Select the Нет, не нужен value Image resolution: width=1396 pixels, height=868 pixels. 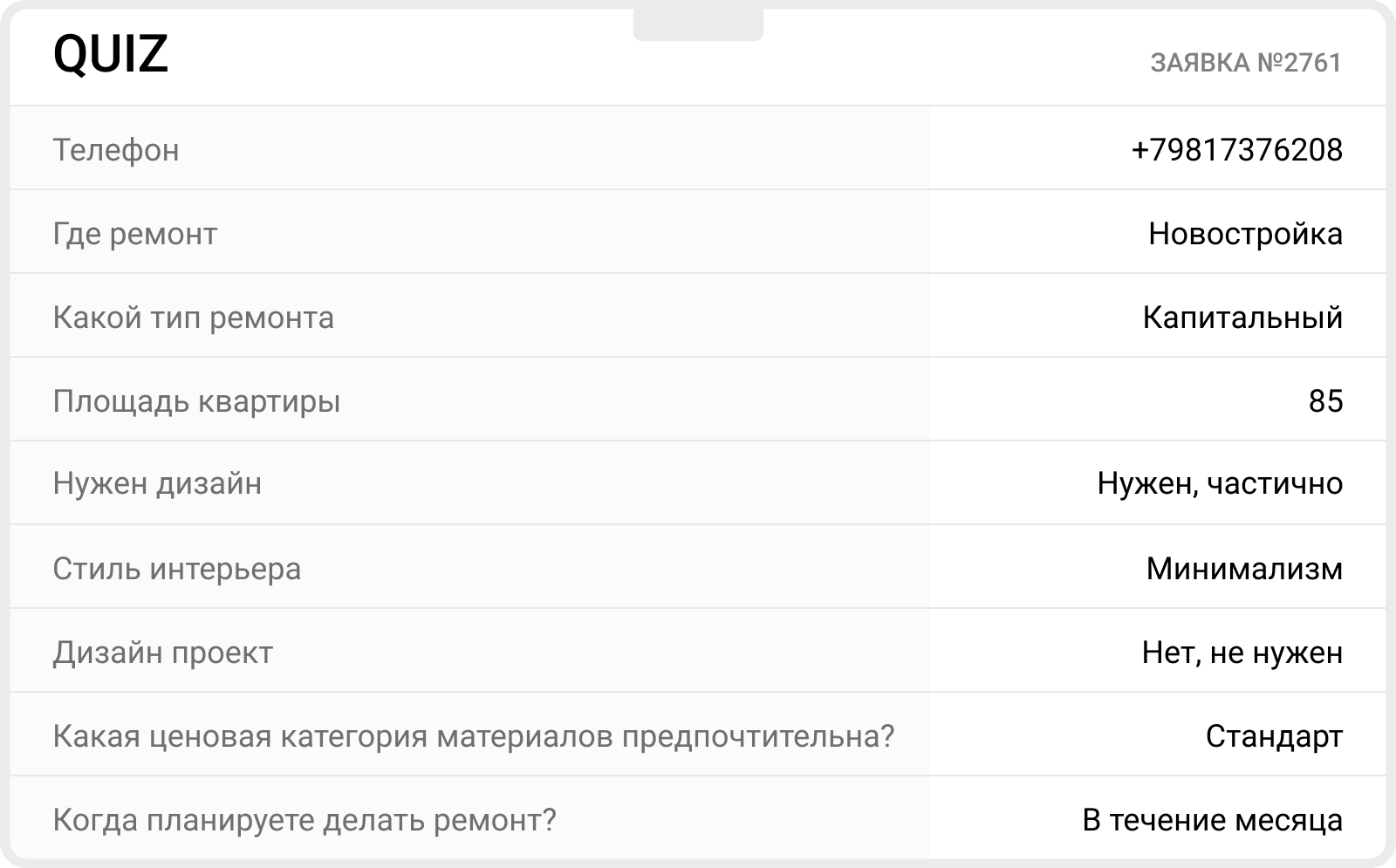[1242, 653]
